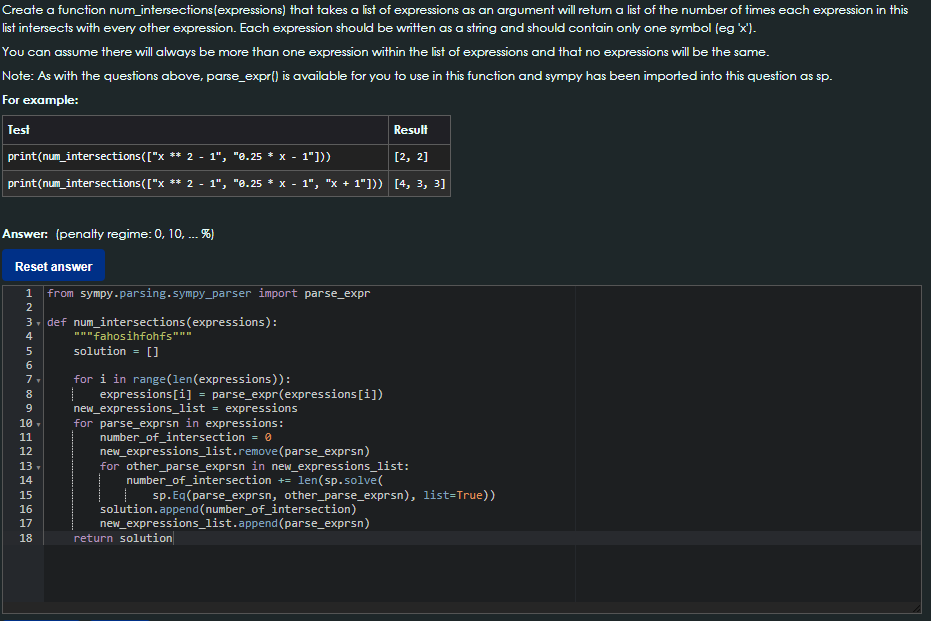Place cursor at end of 'return solution' line
Viewport: 931px width, 621px height.
pos(173,538)
